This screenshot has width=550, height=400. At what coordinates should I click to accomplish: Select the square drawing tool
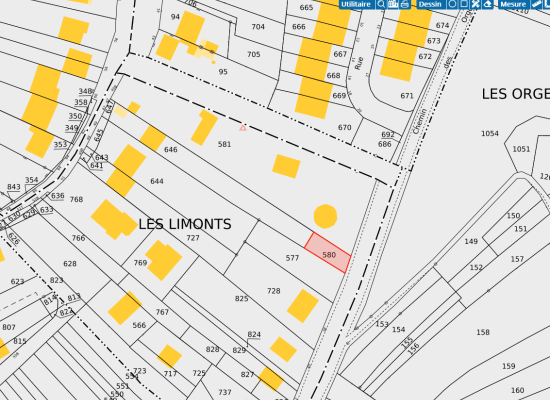464,4
